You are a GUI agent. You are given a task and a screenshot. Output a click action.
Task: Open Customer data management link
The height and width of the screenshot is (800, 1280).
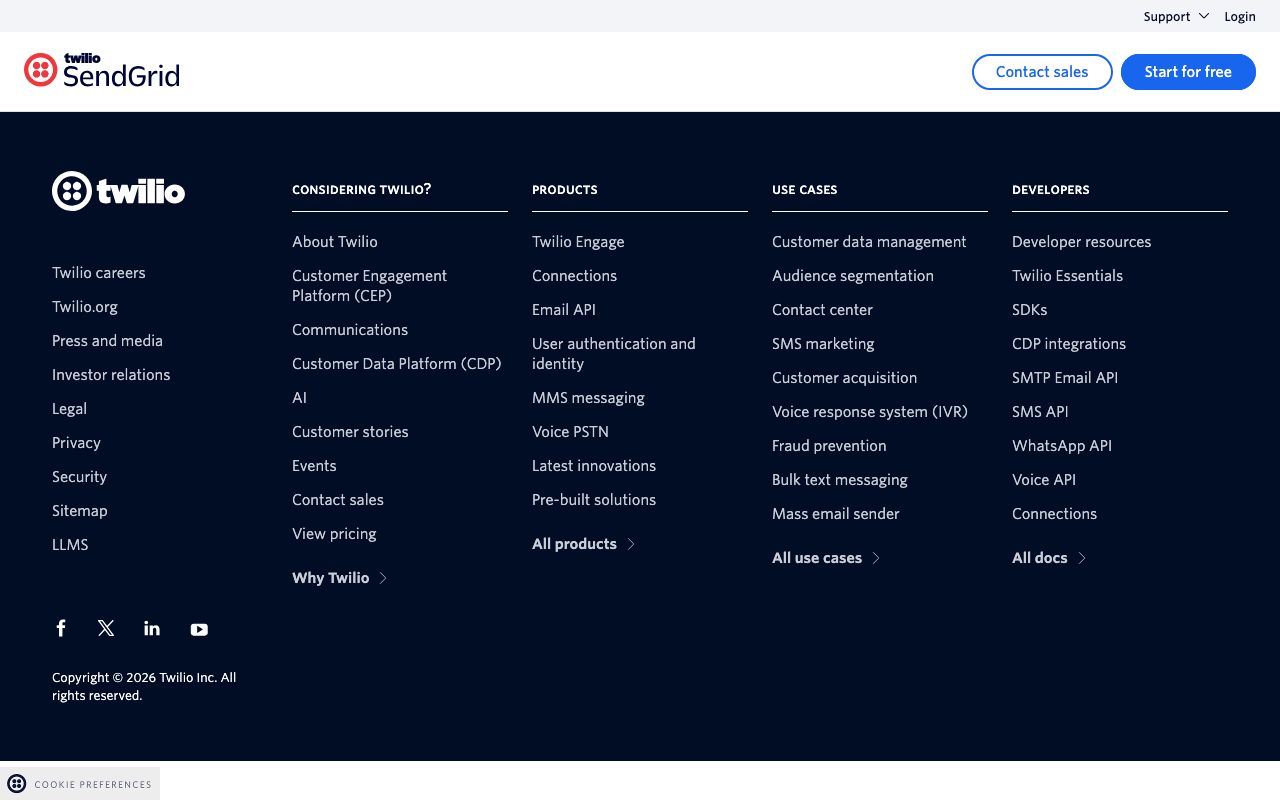869,242
